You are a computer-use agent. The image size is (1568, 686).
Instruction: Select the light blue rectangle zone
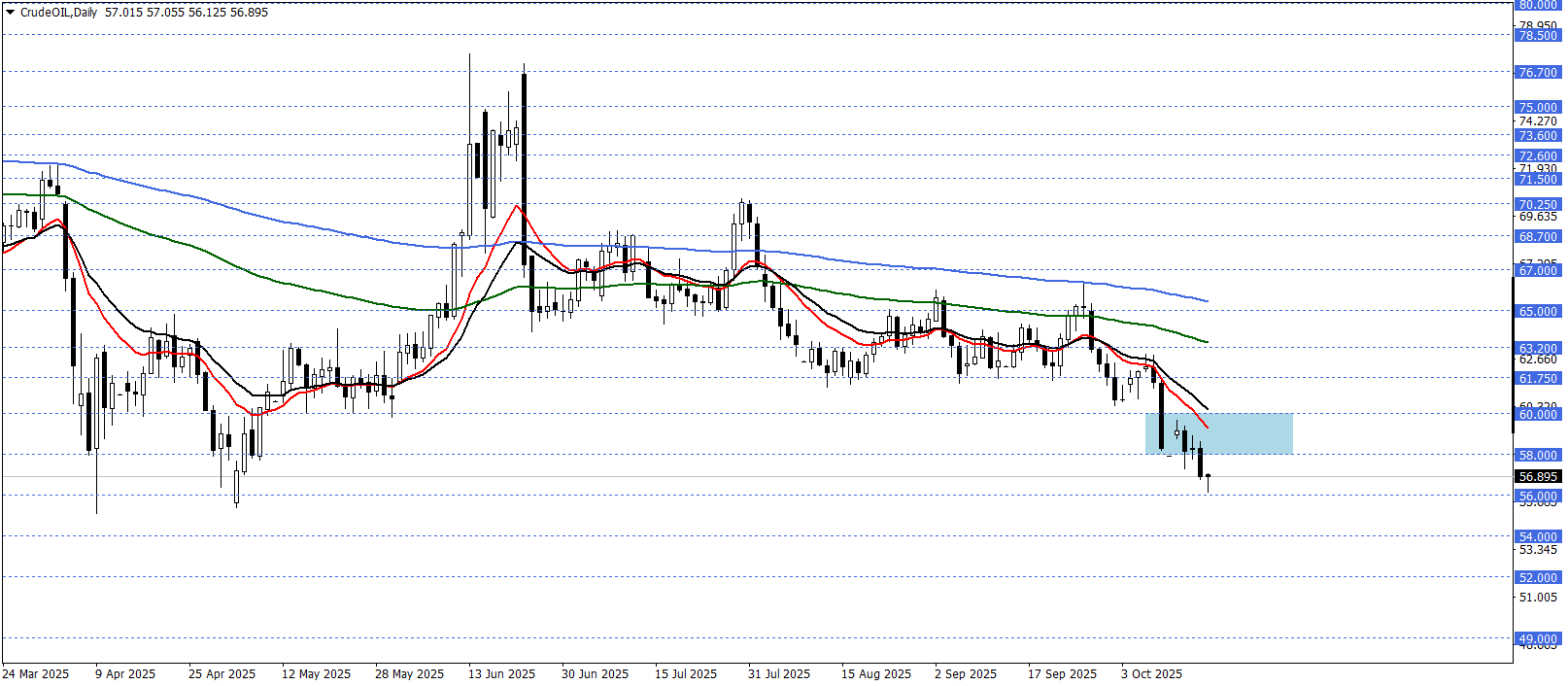[1218, 433]
